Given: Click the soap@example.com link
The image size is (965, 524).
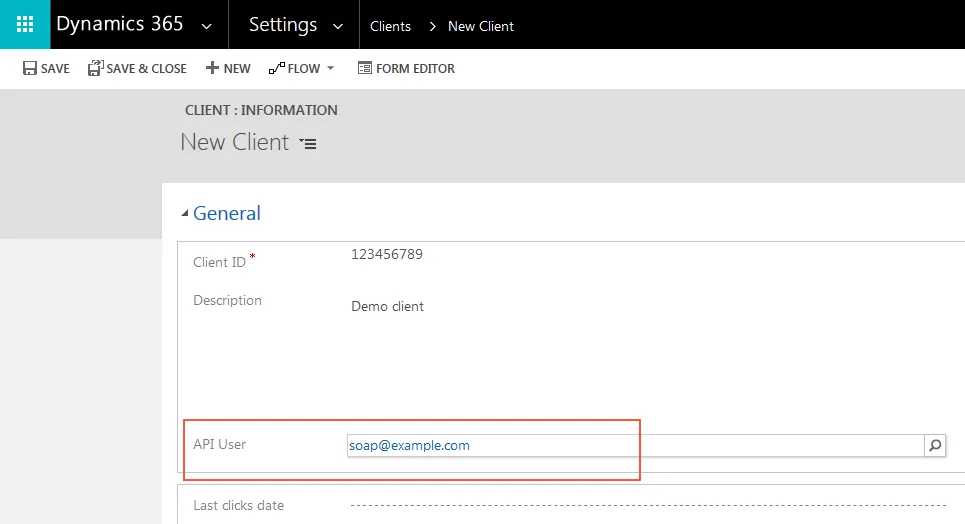Looking at the screenshot, I should click(x=409, y=445).
